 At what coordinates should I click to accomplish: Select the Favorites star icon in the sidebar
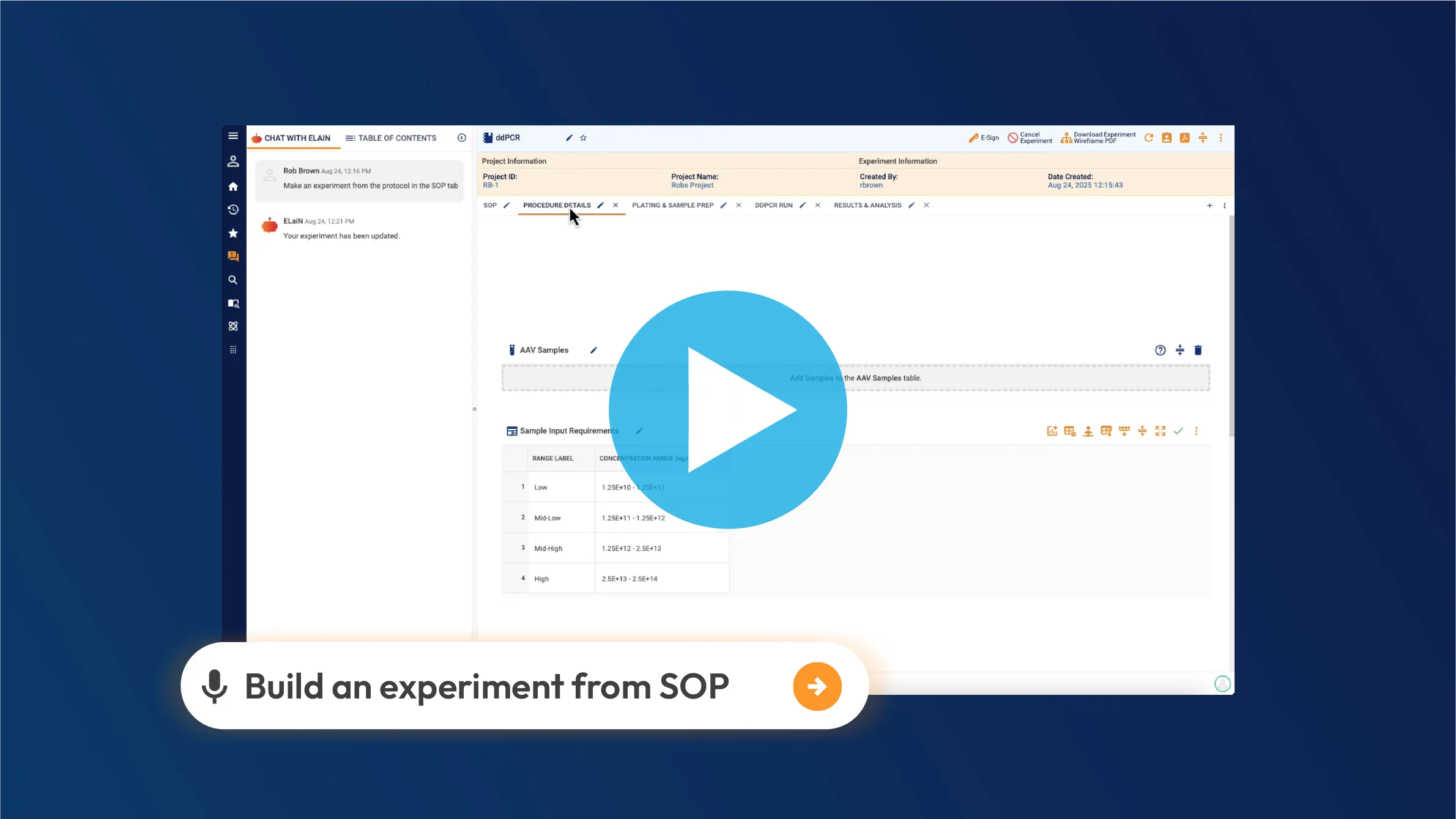233,233
